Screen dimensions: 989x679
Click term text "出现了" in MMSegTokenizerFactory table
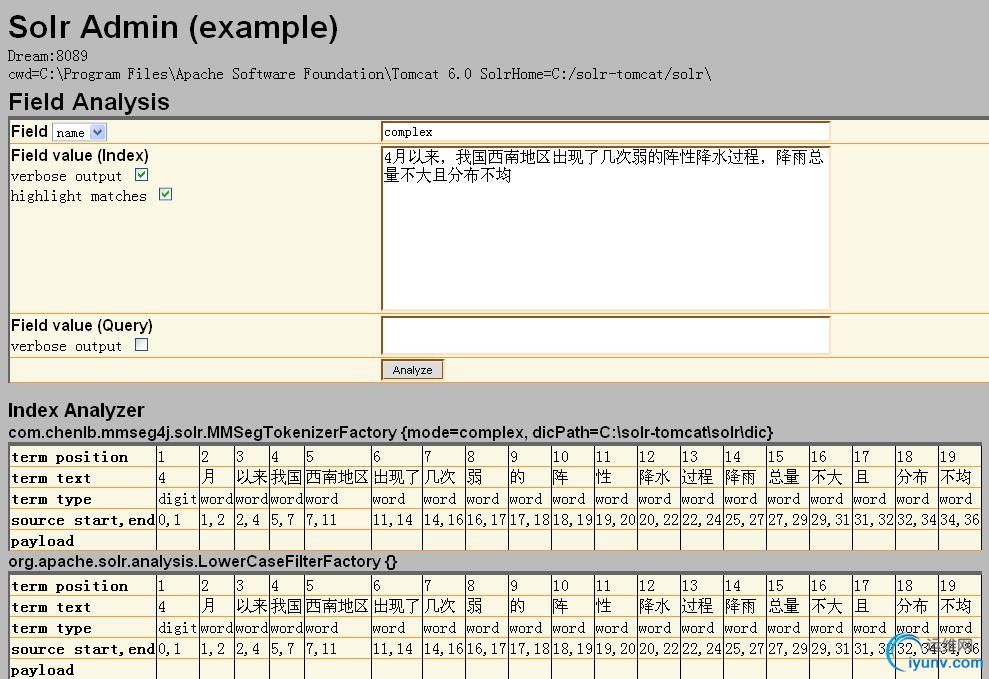tap(397, 477)
